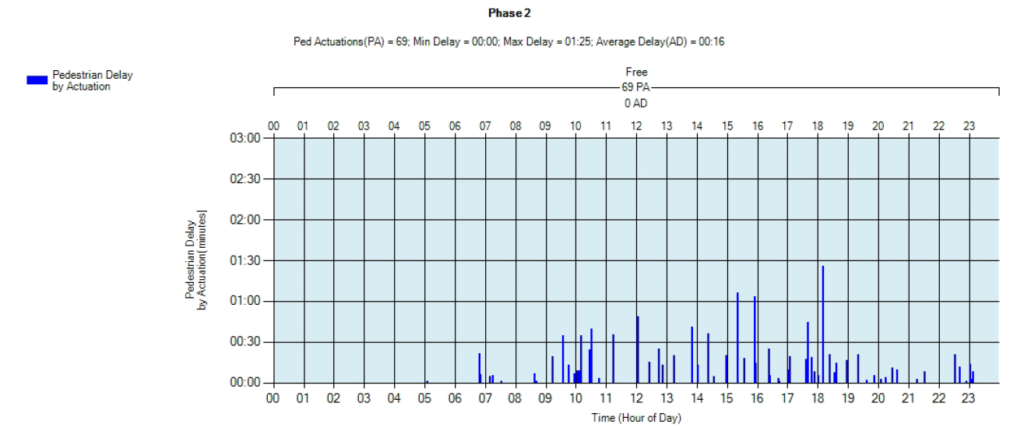The height and width of the screenshot is (442, 1024).
Task: Click the y-axis title 'Pedestrian Delay by Actuation'
Action: [x=195, y=260]
